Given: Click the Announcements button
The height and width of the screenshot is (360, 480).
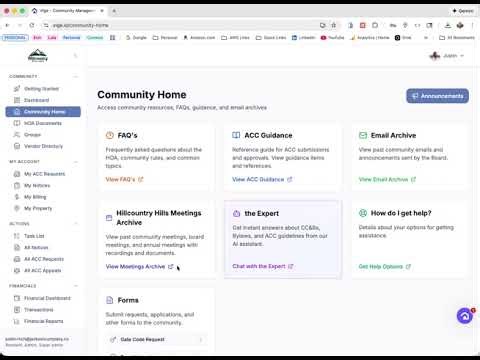Looking at the screenshot, I should click(437, 96).
